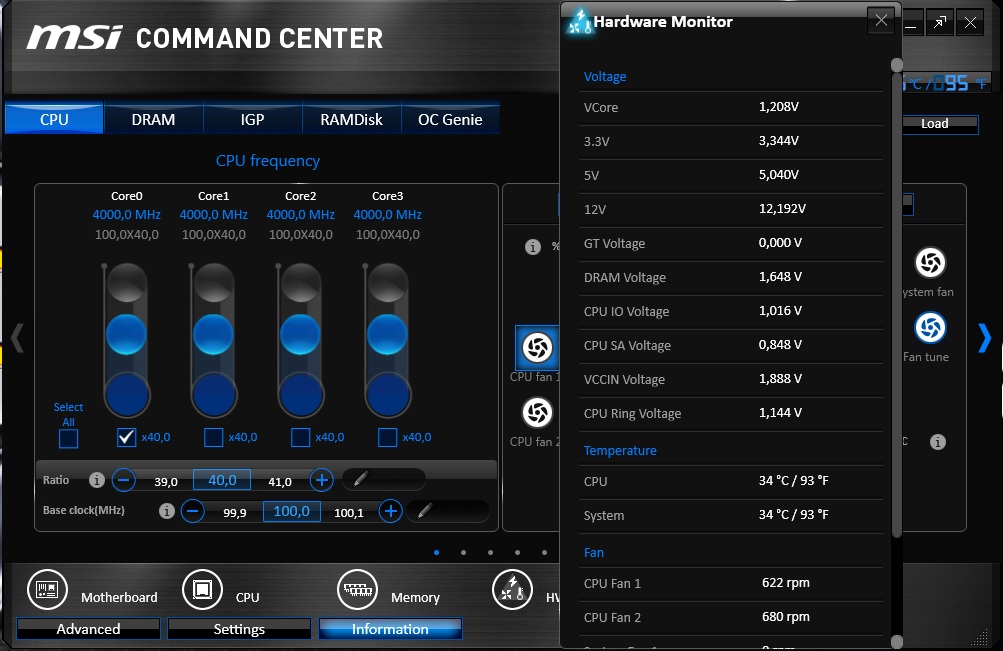Click the Information button

click(390, 629)
